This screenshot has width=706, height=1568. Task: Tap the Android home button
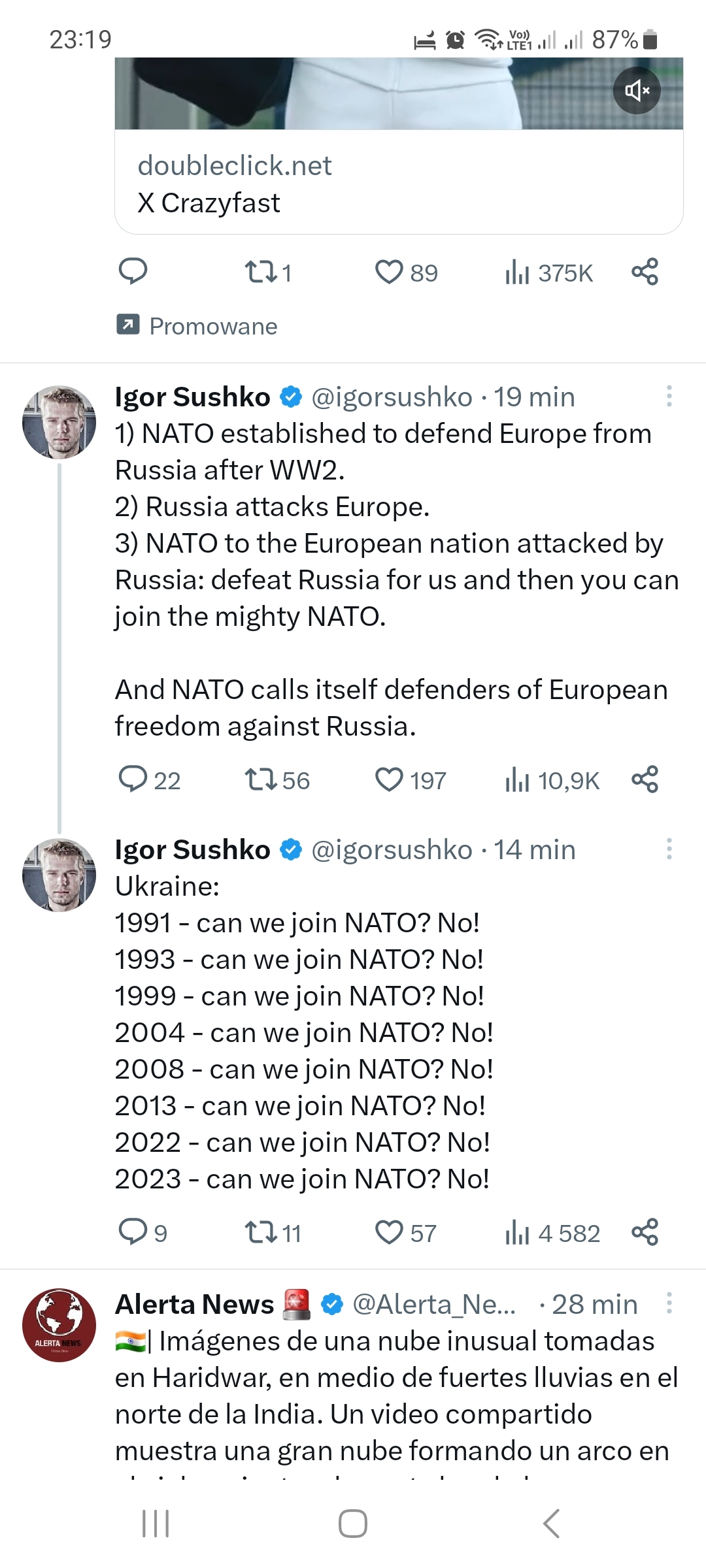click(x=353, y=1524)
